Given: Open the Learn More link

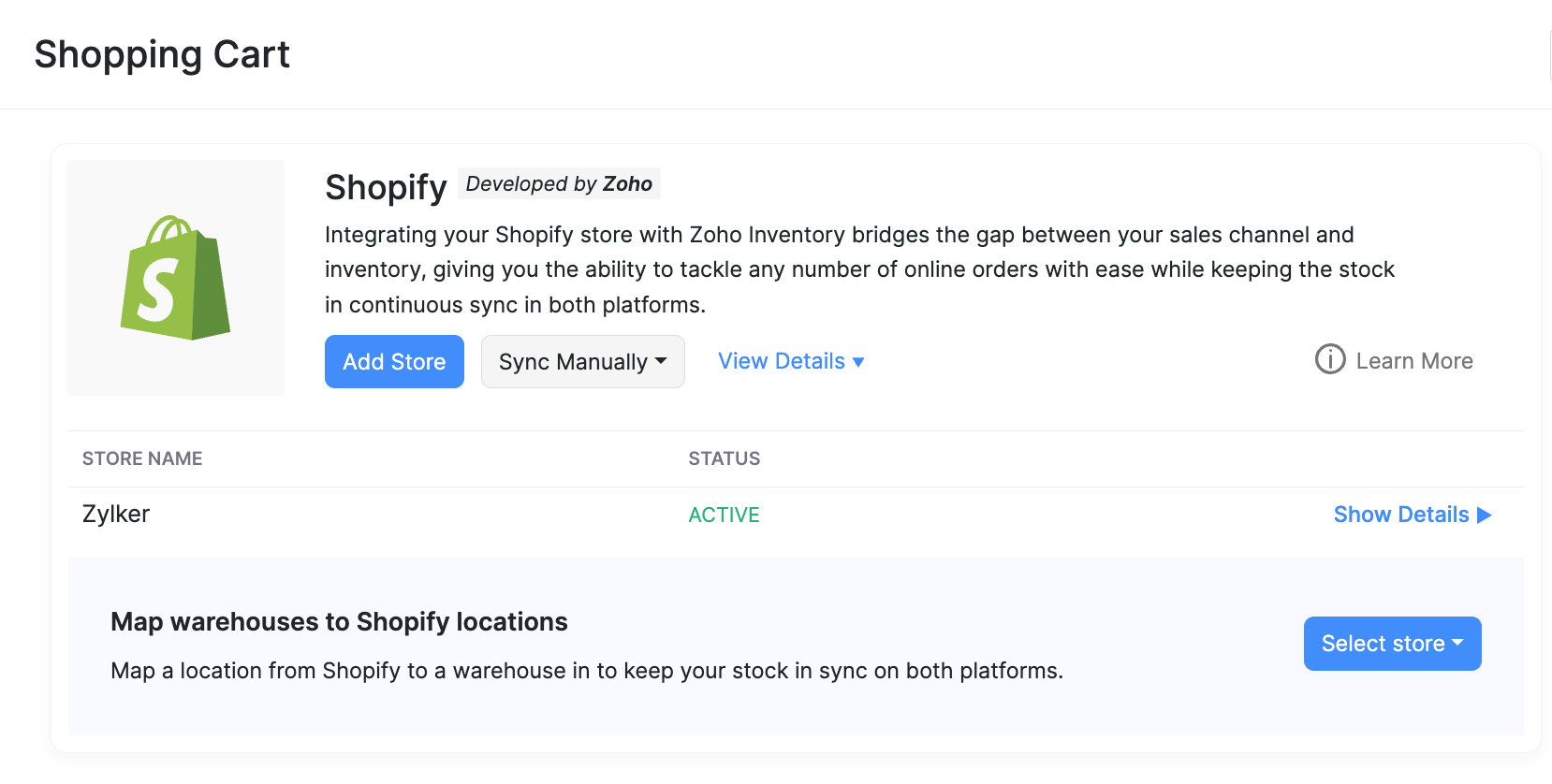Looking at the screenshot, I should coord(1413,361).
